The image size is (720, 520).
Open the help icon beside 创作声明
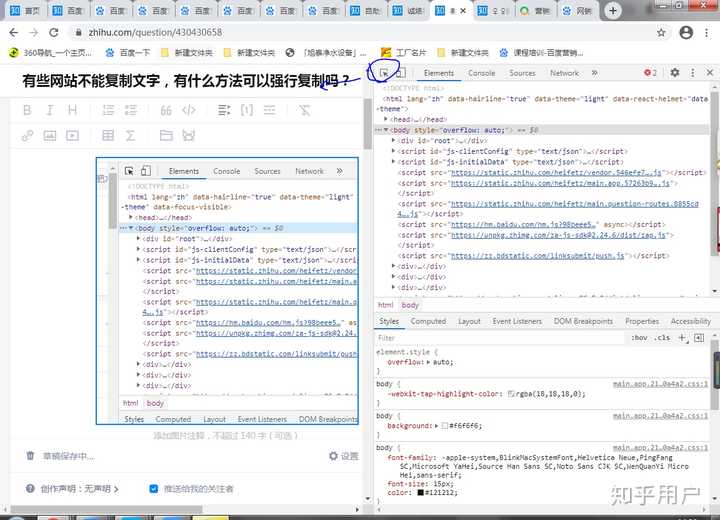tap(30, 489)
